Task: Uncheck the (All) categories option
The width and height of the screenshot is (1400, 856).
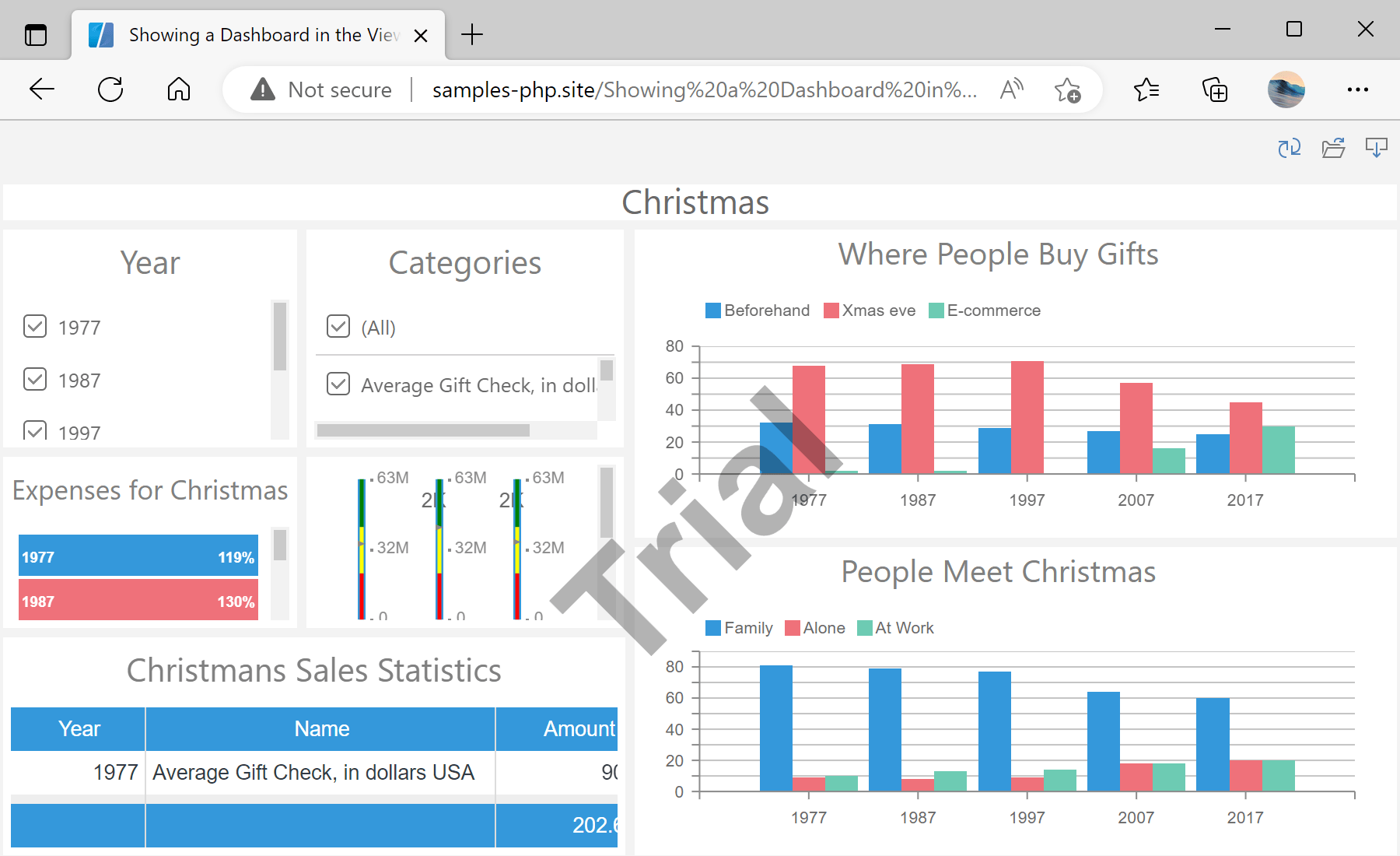Action: pyautogui.click(x=338, y=327)
